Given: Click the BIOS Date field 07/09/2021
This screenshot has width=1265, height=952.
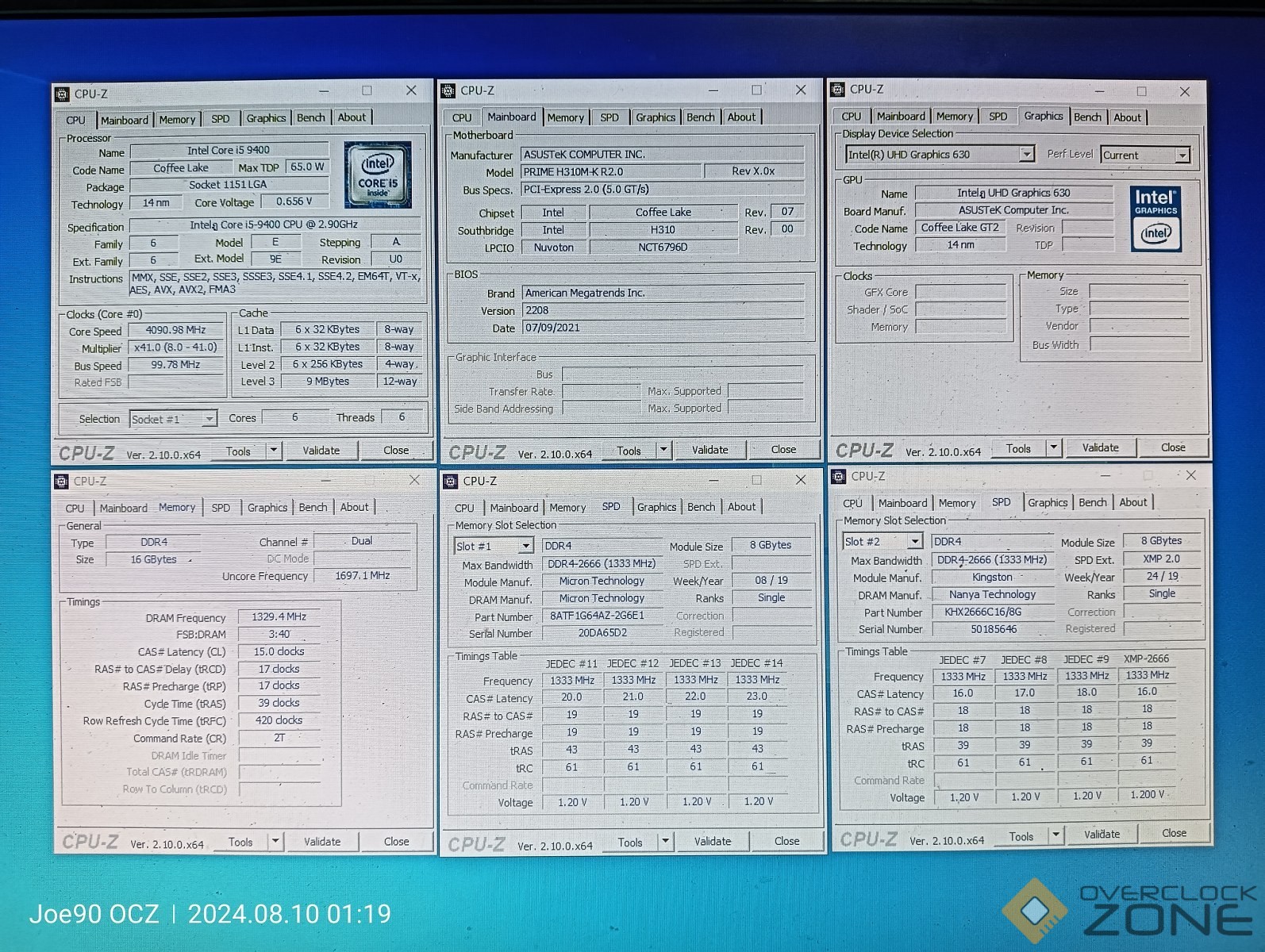Looking at the screenshot, I should [x=663, y=328].
